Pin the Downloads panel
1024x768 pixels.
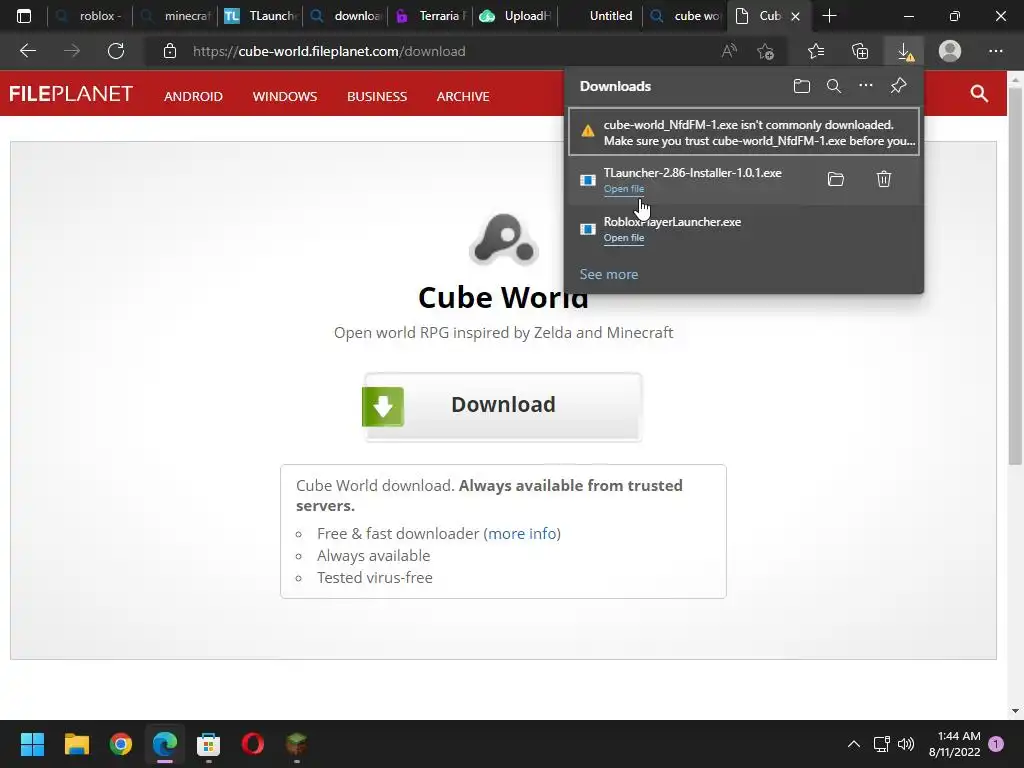click(x=899, y=86)
